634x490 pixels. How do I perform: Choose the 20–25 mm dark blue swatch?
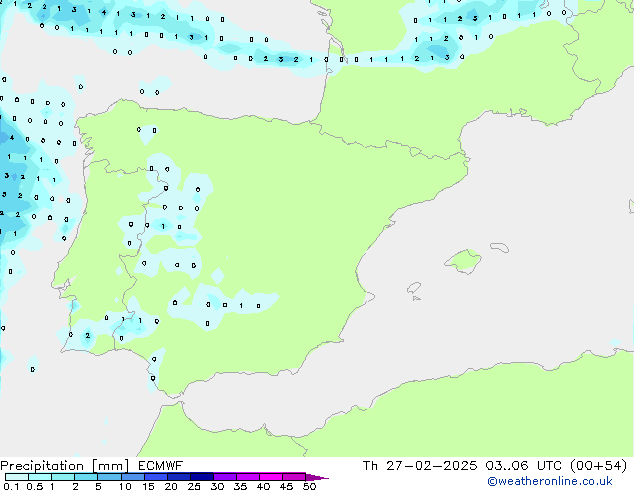point(178,477)
